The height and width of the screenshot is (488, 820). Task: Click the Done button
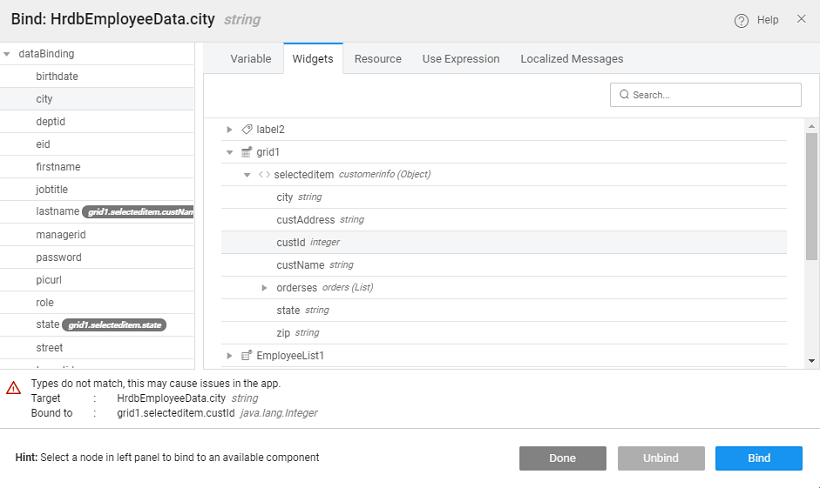(562, 458)
